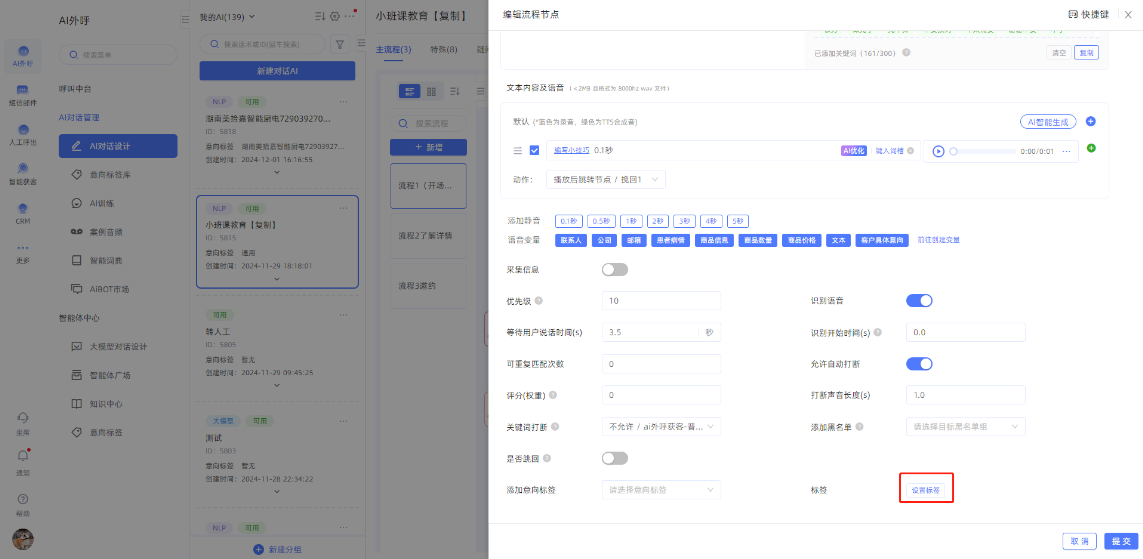The width and height of the screenshot is (1143, 559).
Task: Expand the 添加意向标签 dropdown
Action: click(661, 490)
